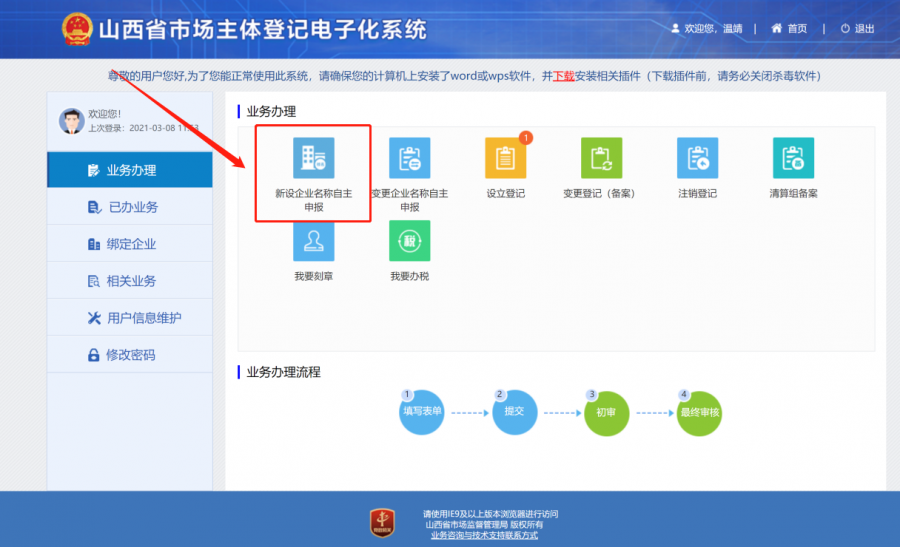Click the 填写表单 step circle
Viewport: 900px width, 547px height.
click(x=421, y=412)
